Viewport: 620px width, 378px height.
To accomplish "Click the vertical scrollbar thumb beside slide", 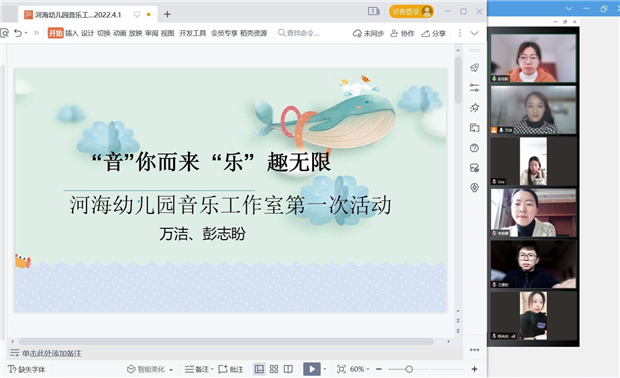I will pyautogui.click(x=458, y=80).
